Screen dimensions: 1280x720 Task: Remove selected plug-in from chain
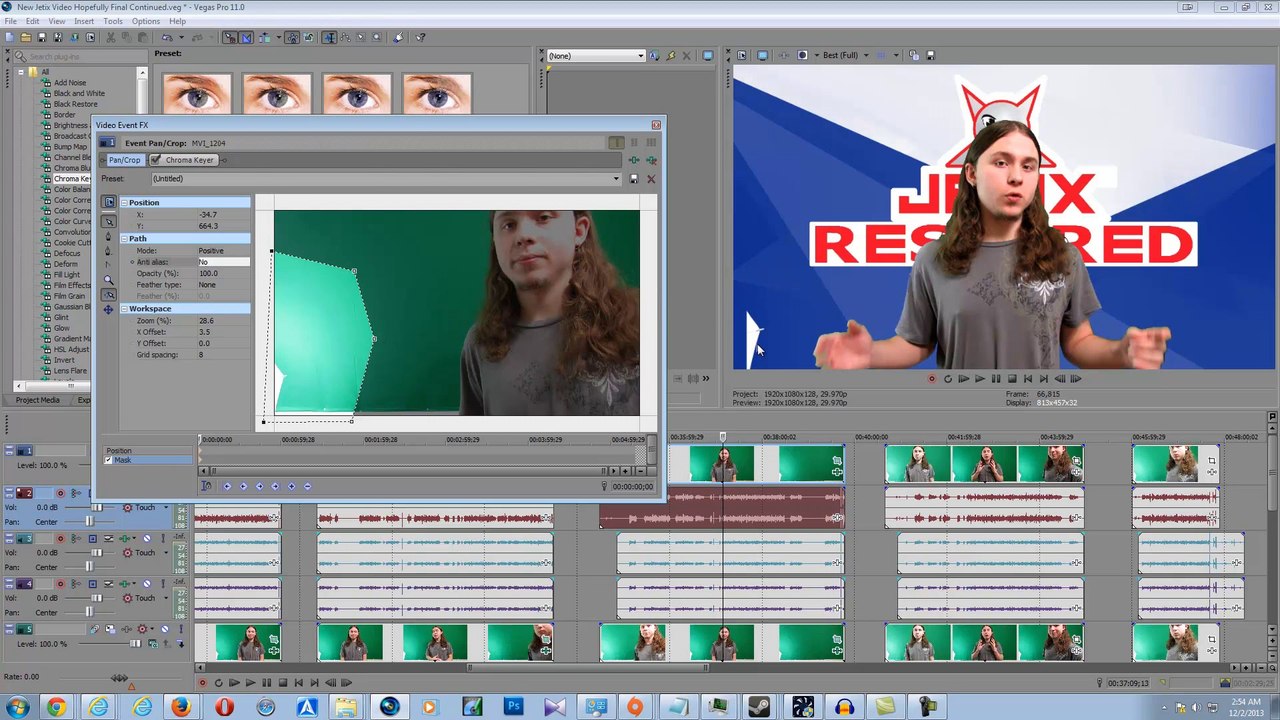[x=651, y=160]
